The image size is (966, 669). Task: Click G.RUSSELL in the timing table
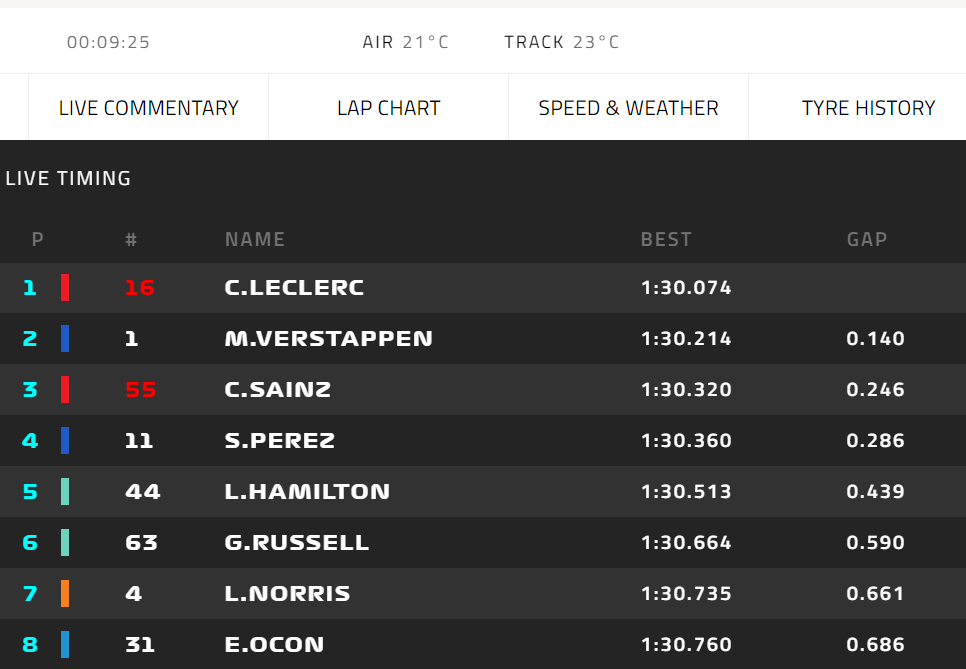click(x=296, y=543)
